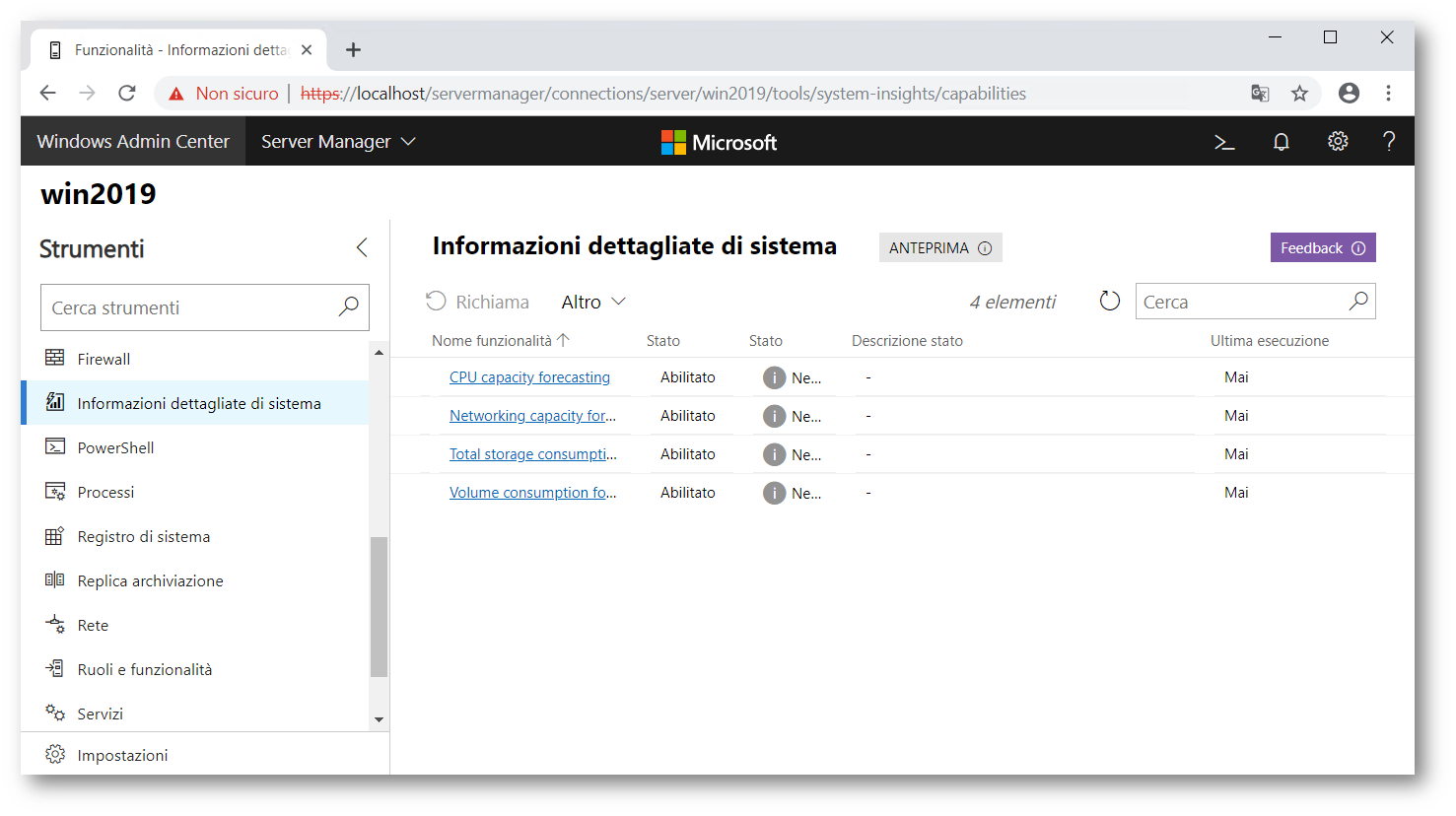The height and width of the screenshot is (816, 1456).
Task: Click the search magnifier in Cerca strumenti
Action: (x=348, y=307)
